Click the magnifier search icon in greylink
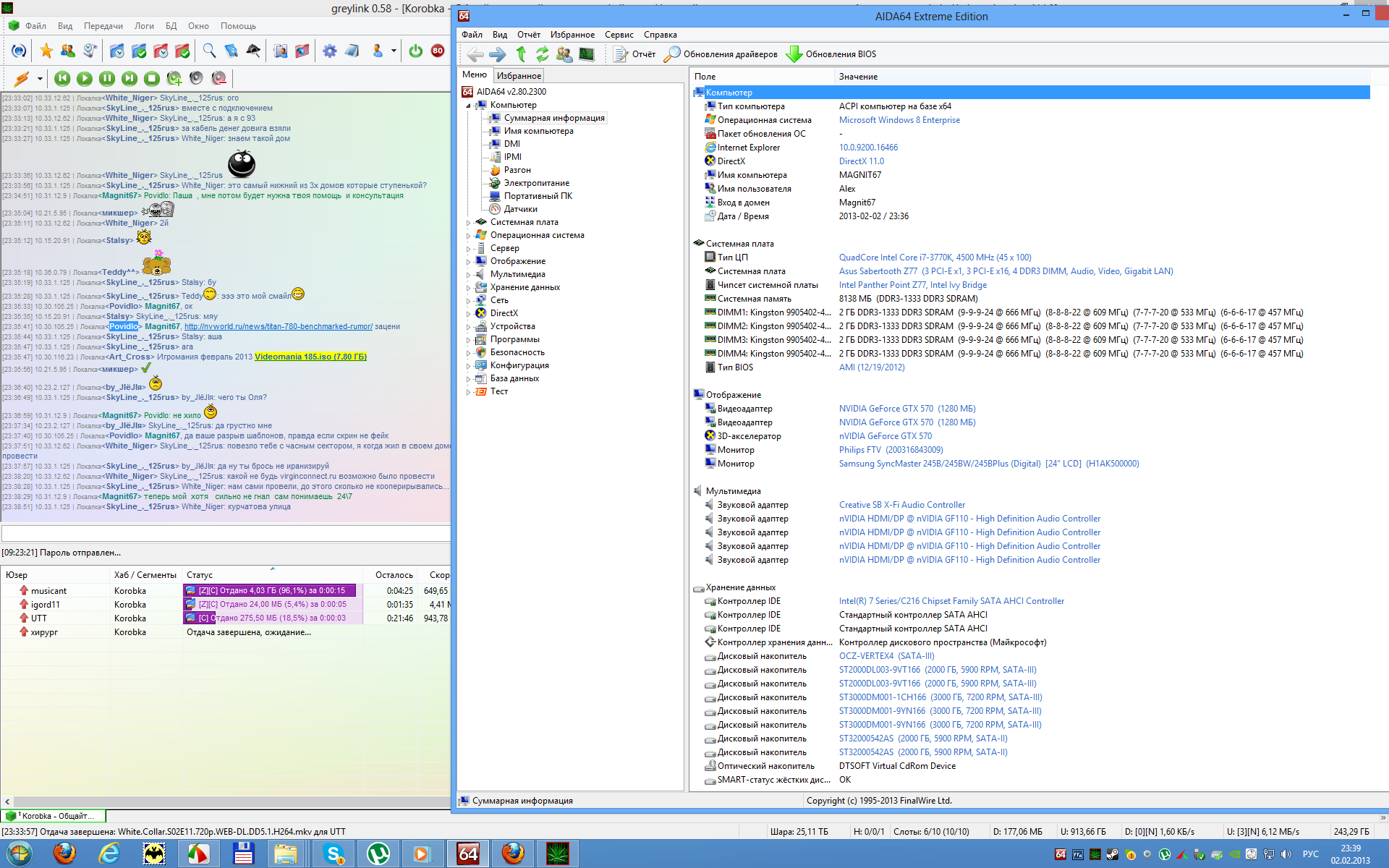Screen dimensions: 1389x868 [x=209, y=51]
